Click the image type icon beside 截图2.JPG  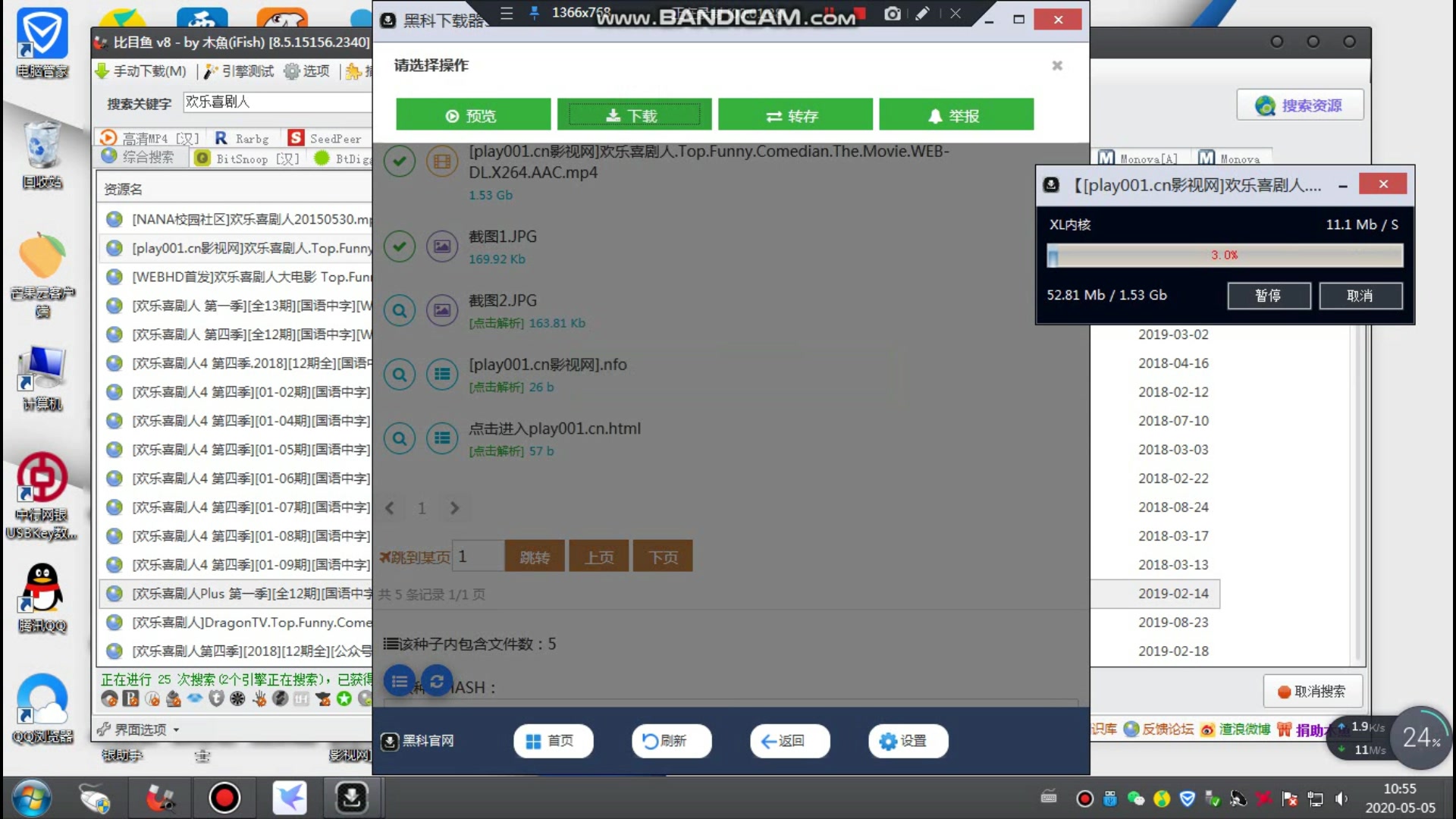(x=442, y=310)
